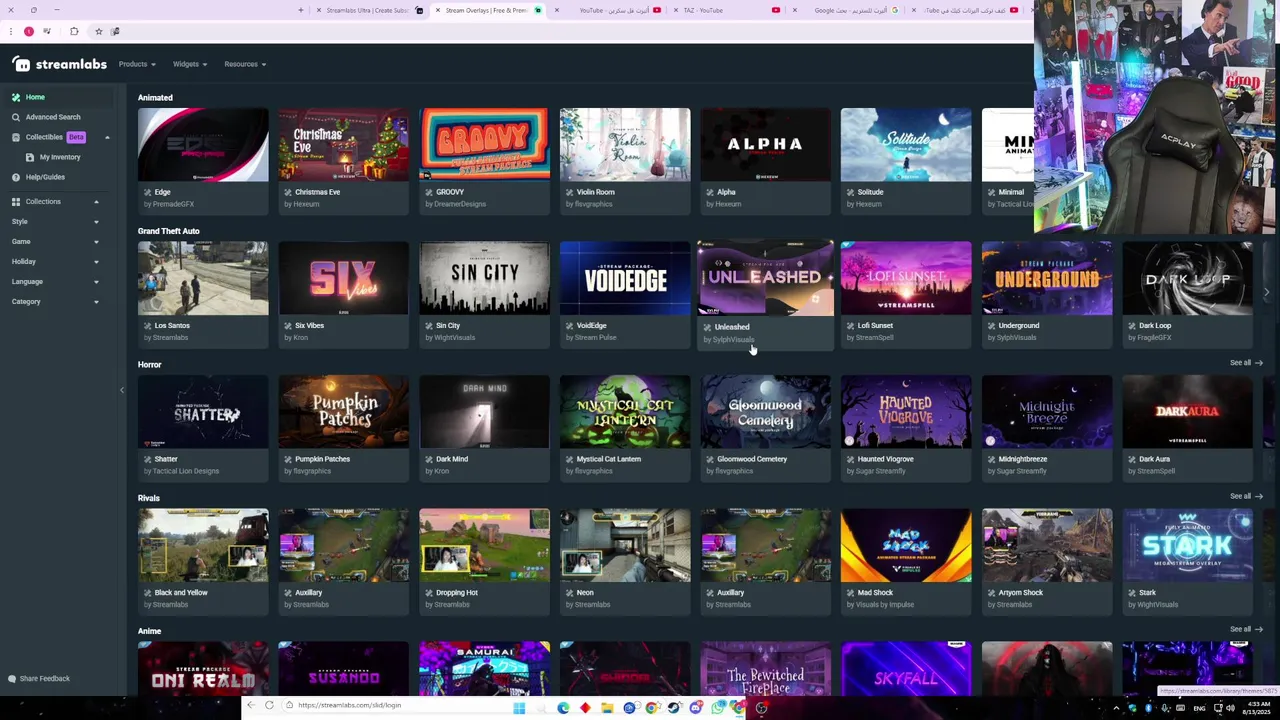
Task: Open the Violin Room overlay thumbnail
Action: pos(625,145)
